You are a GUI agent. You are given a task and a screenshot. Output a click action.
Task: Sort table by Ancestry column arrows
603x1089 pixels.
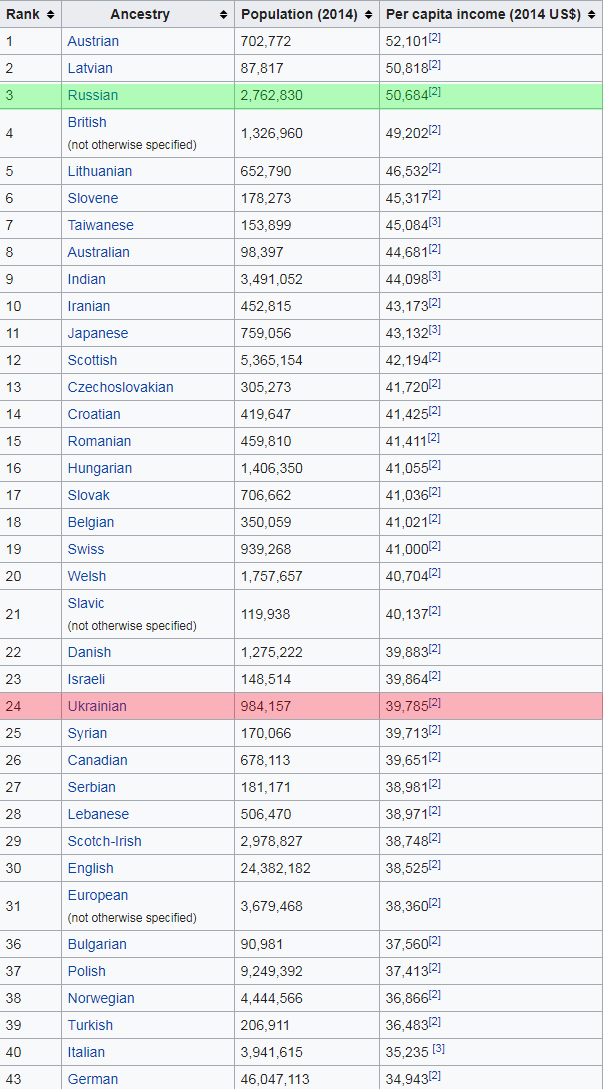[223, 14]
